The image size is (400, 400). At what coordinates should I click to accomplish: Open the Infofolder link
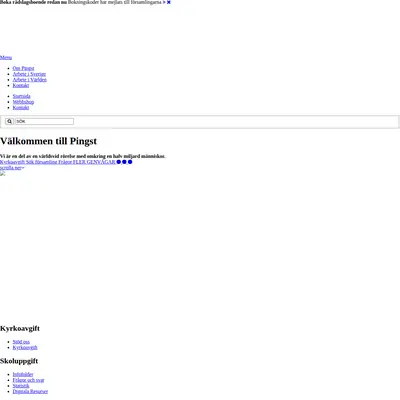23,374
